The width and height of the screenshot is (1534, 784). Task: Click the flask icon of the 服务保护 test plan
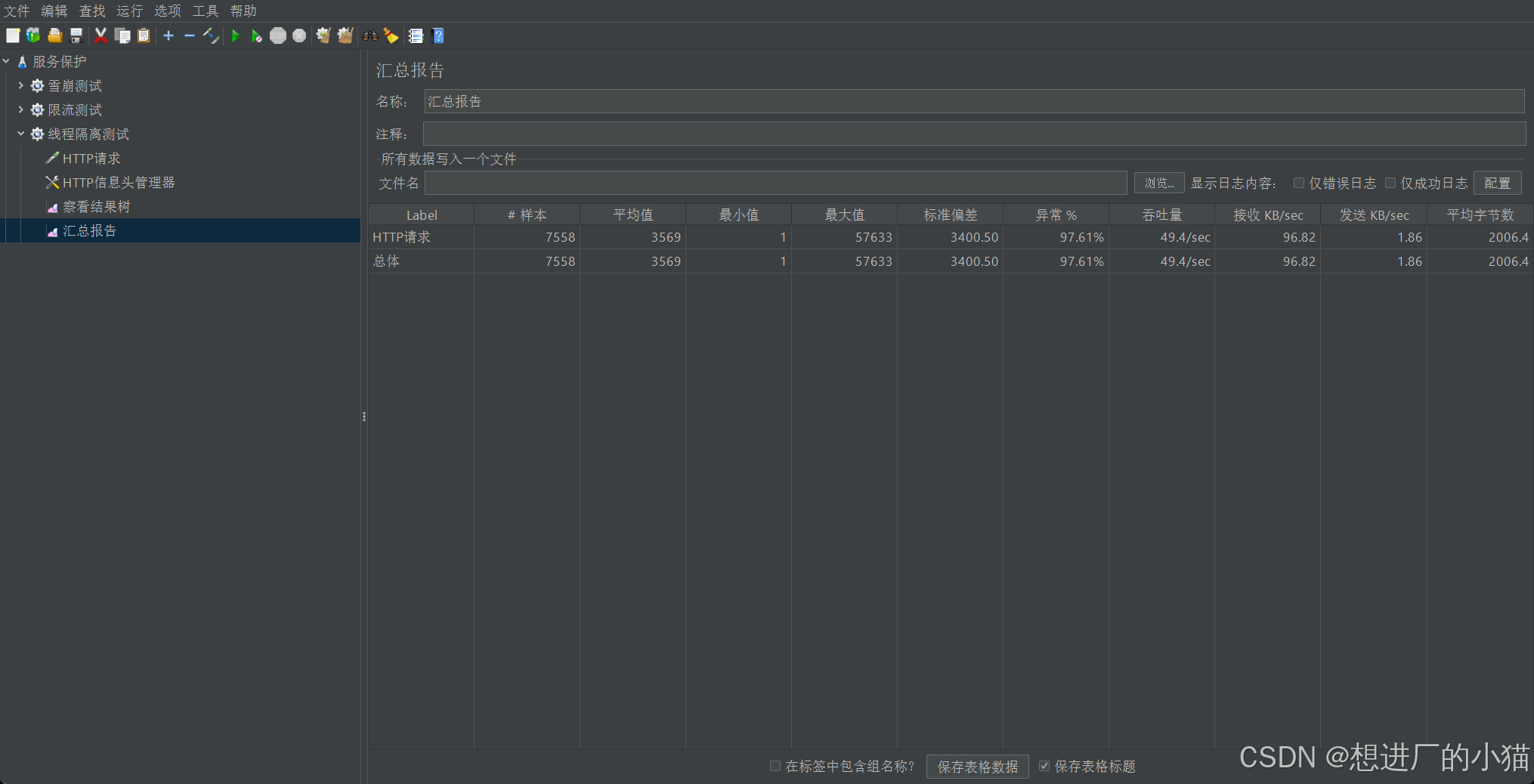click(22, 62)
